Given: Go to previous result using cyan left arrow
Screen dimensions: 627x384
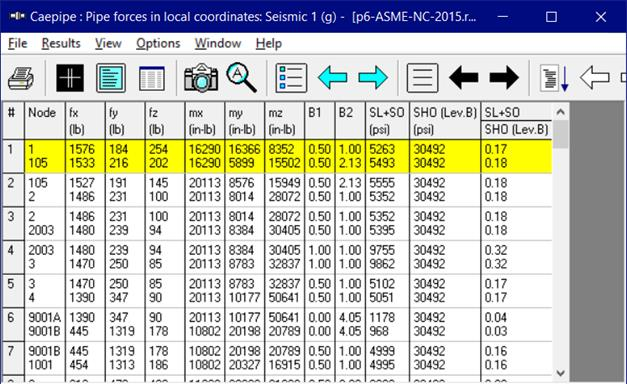Looking at the screenshot, I should pyautogui.click(x=332, y=78).
